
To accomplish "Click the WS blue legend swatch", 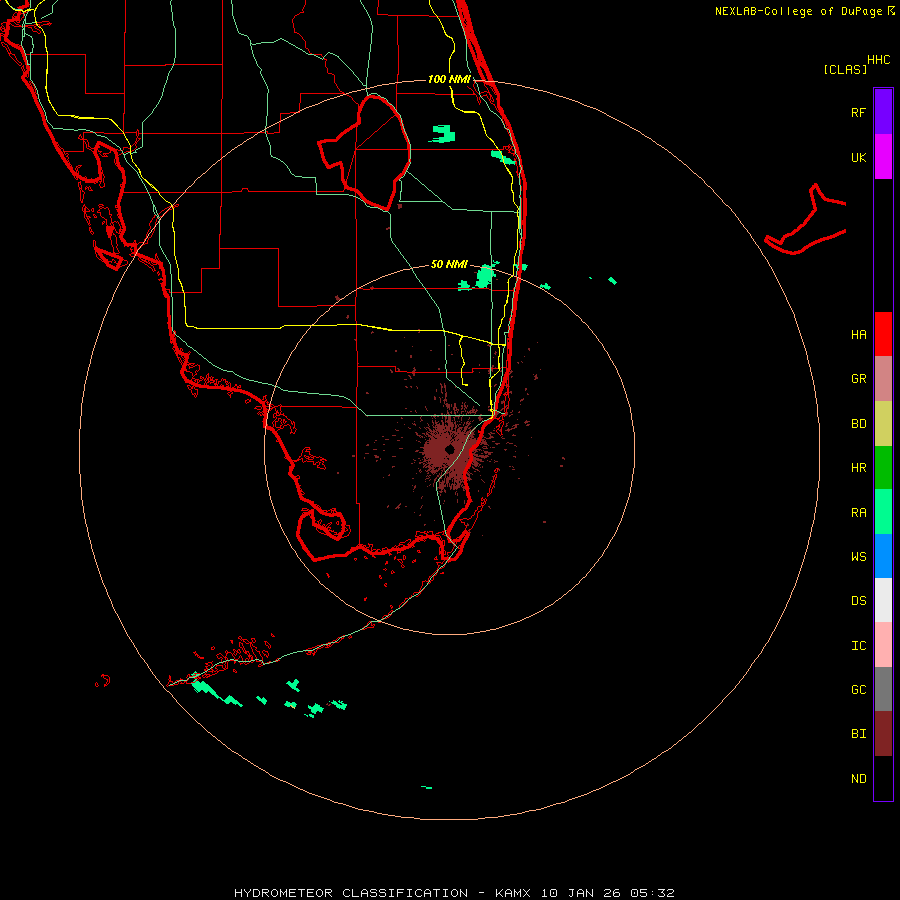I will click(x=883, y=556).
